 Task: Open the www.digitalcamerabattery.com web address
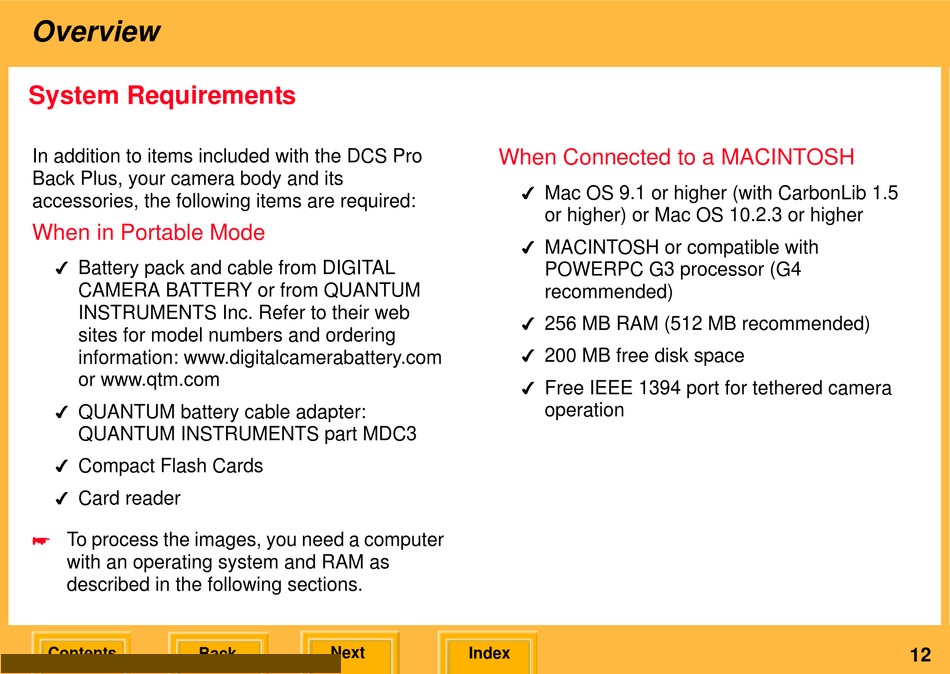[x=313, y=357]
